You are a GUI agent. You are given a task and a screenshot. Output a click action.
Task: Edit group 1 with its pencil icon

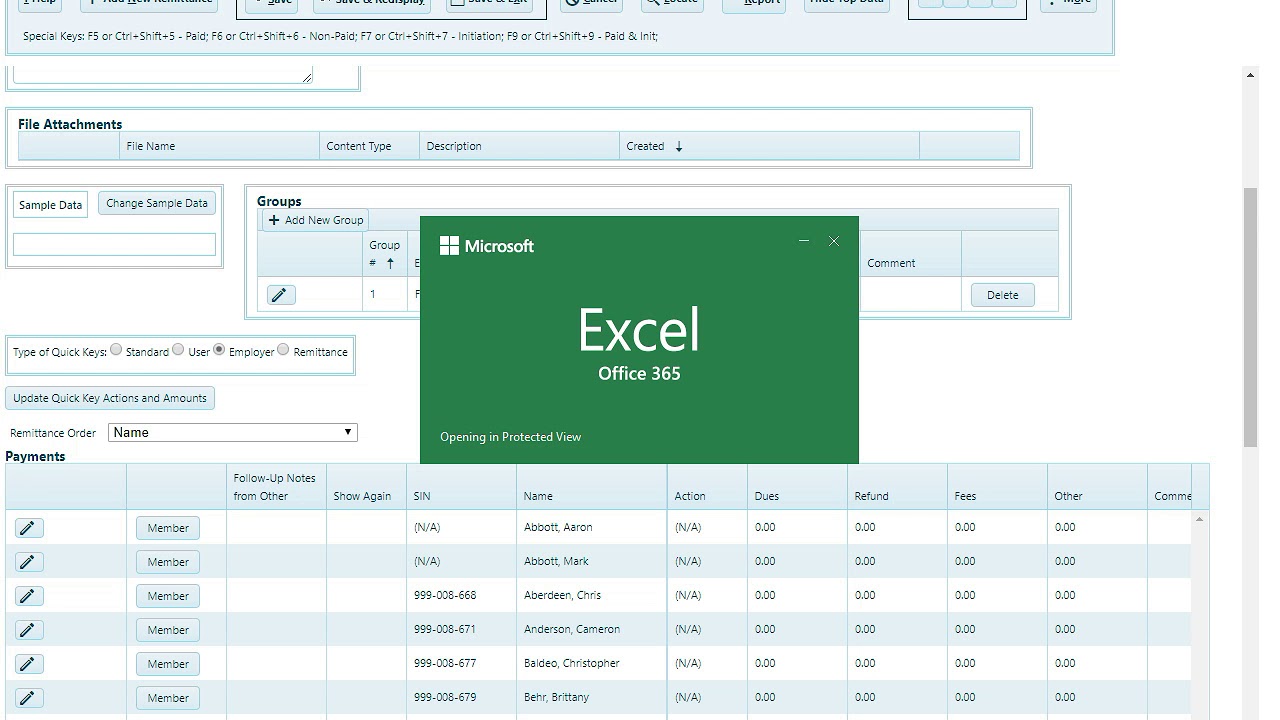pyautogui.click(x=281, y=295)
